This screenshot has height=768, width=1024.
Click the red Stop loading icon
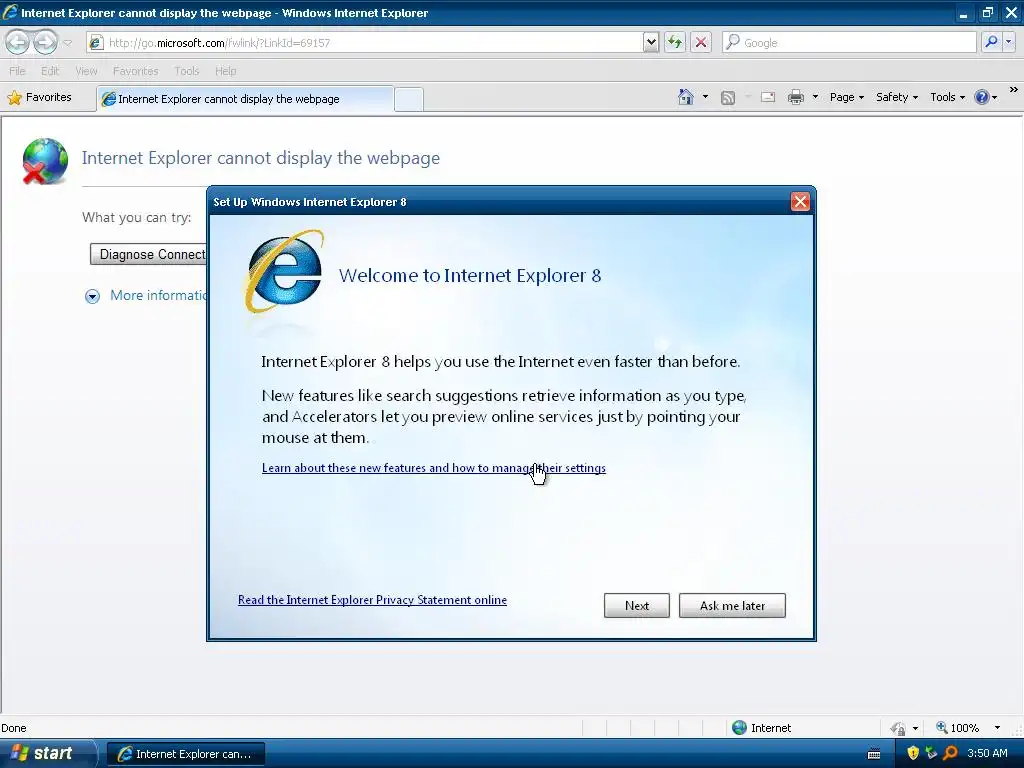(701, 42)
